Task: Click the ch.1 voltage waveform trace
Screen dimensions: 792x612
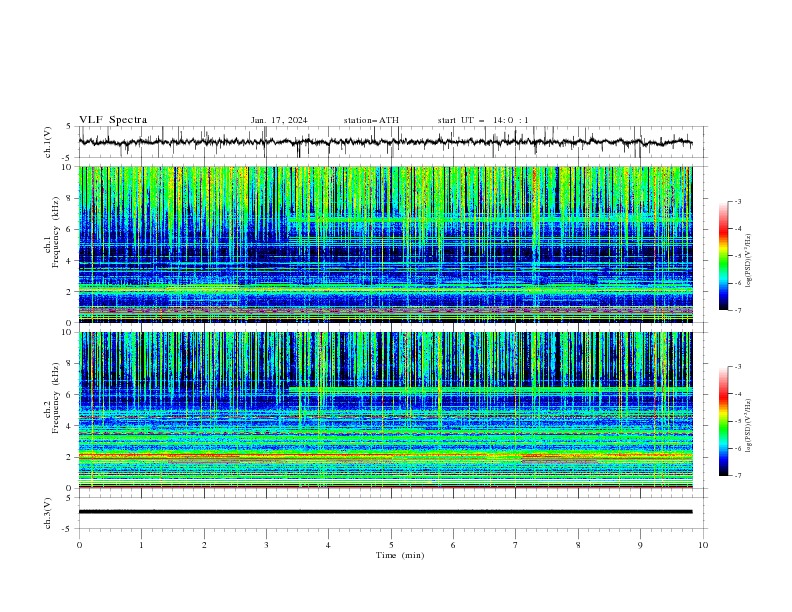Action: click(x=385, y=142)
